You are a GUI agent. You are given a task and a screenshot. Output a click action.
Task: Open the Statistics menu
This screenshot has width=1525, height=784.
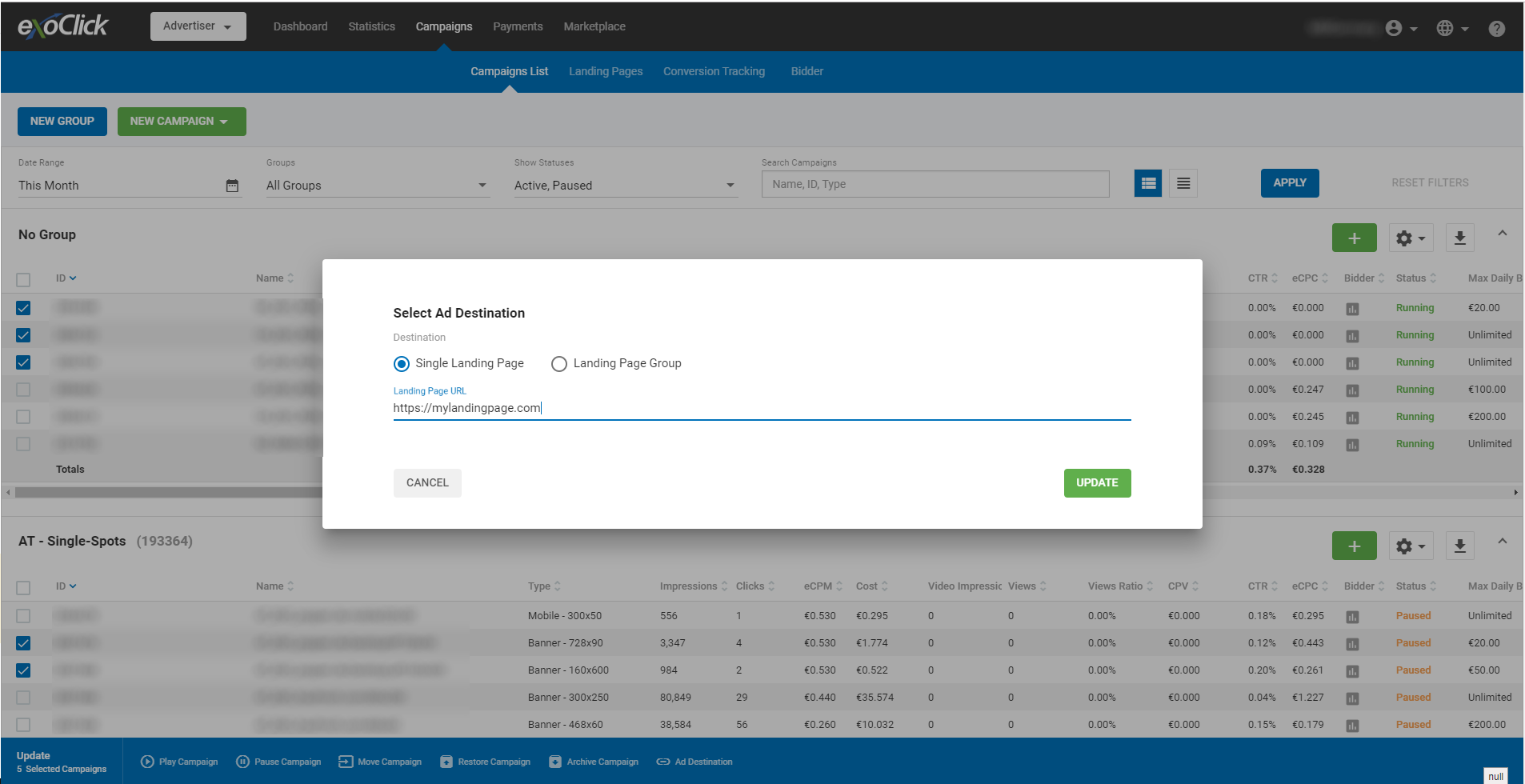pyautogui.click(x=371, y=26)
